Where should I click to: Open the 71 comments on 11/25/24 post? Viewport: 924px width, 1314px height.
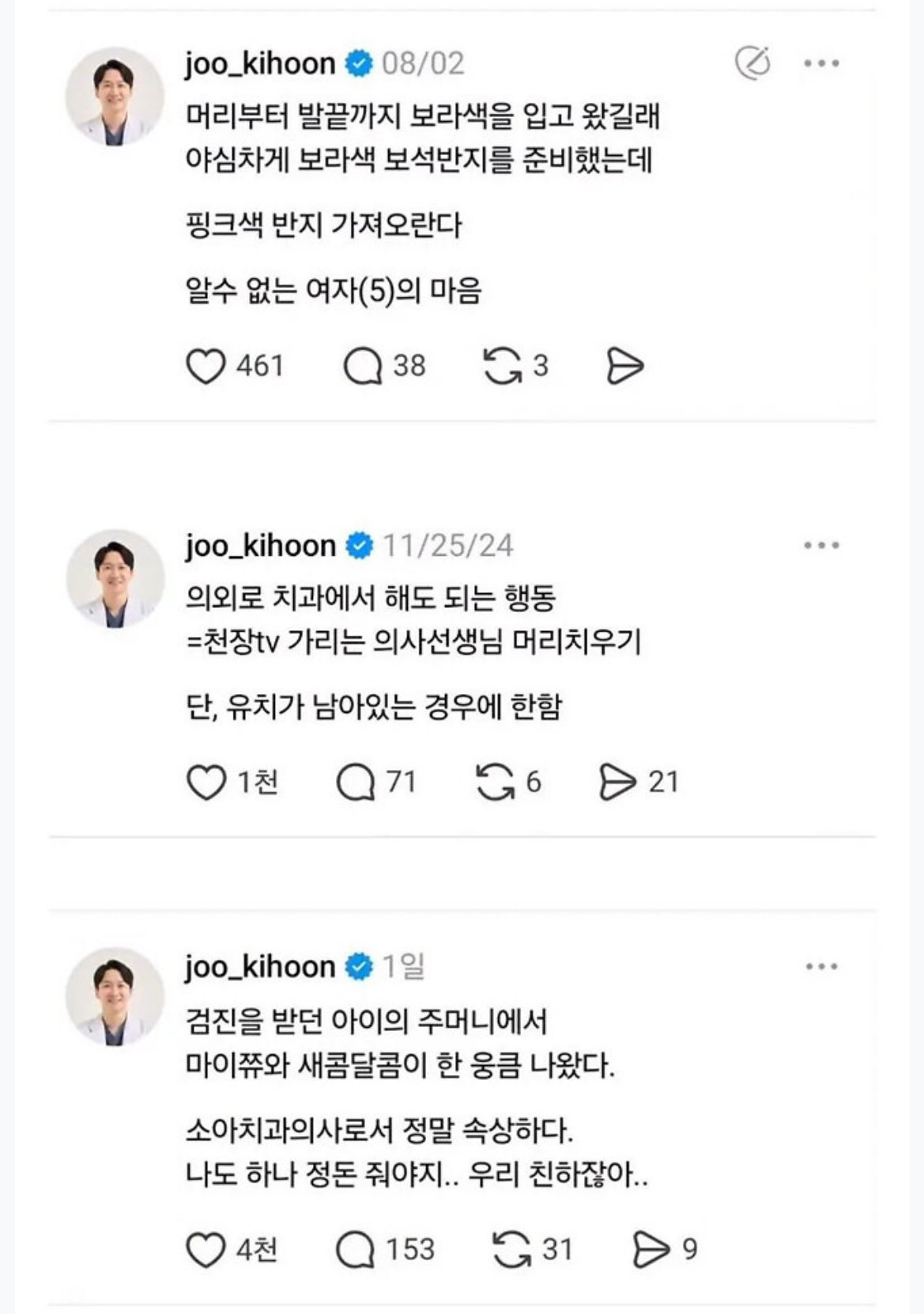pyautogui.click(x=356, y=783)
